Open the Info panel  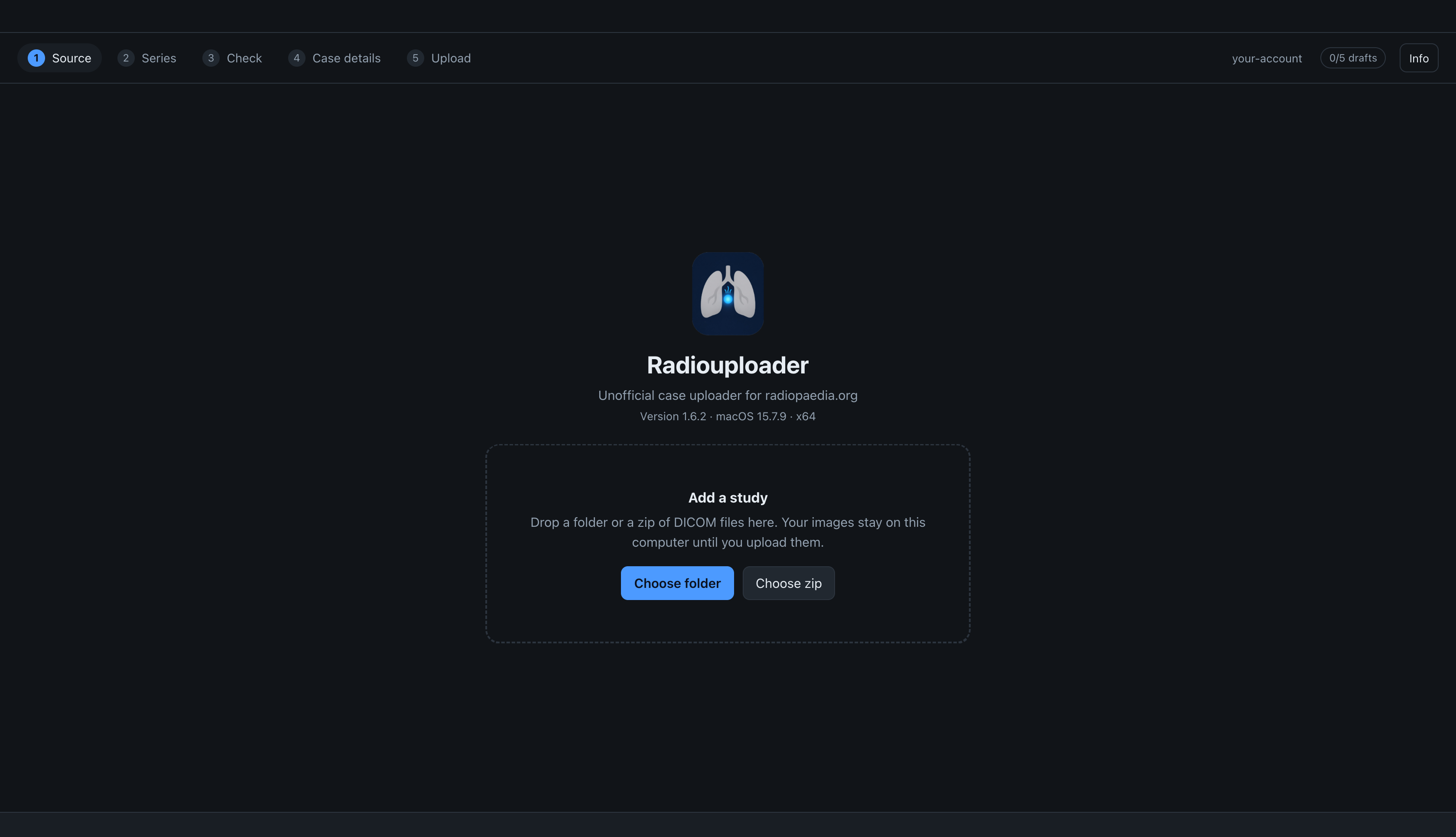(1419, 58)
